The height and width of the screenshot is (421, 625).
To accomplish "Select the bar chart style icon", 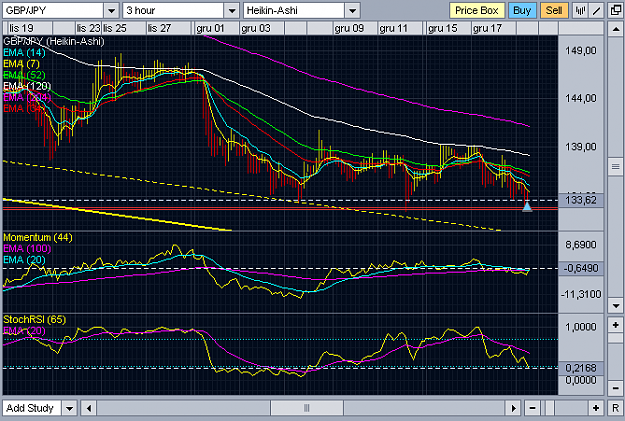I will [580, 11].
